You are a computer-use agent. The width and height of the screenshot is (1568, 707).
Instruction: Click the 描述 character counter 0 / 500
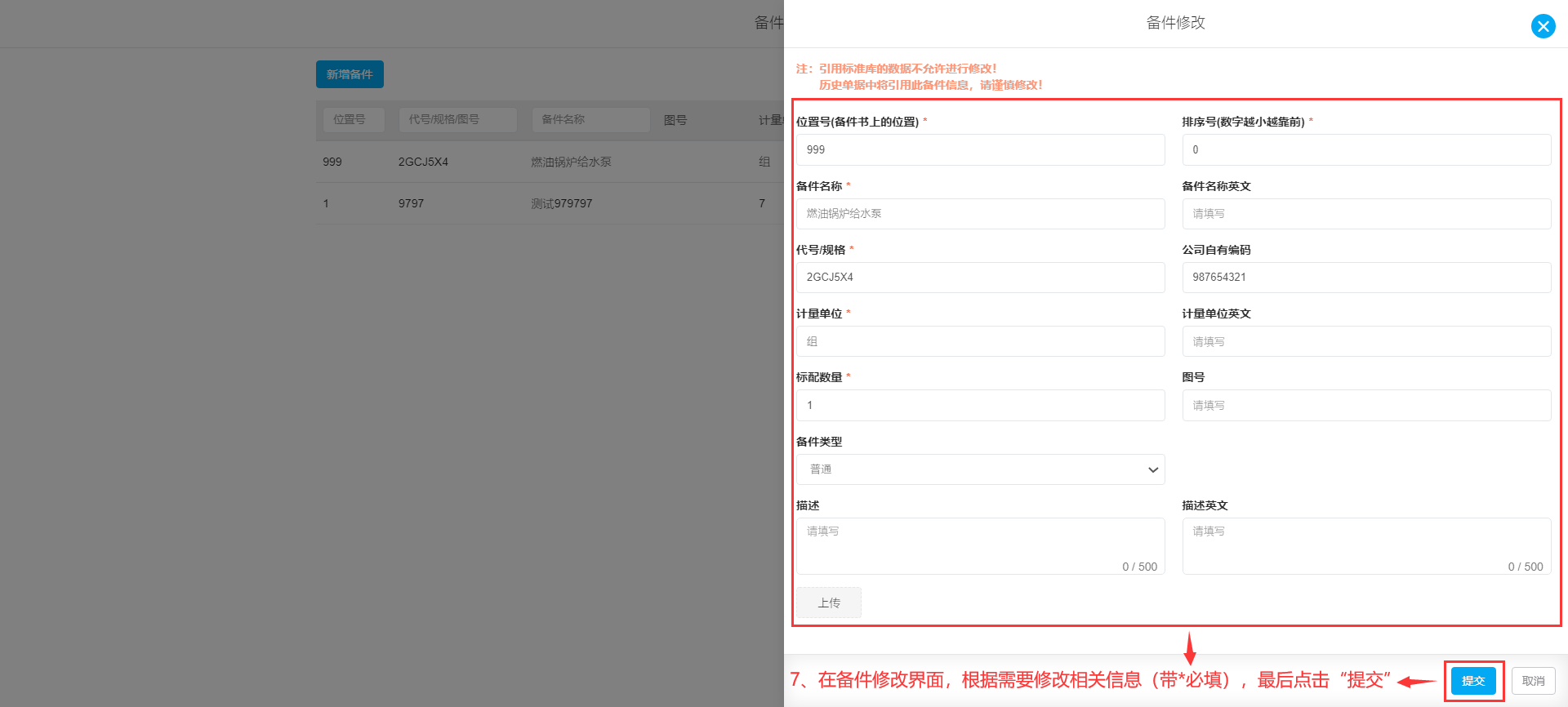[1139, 567]
